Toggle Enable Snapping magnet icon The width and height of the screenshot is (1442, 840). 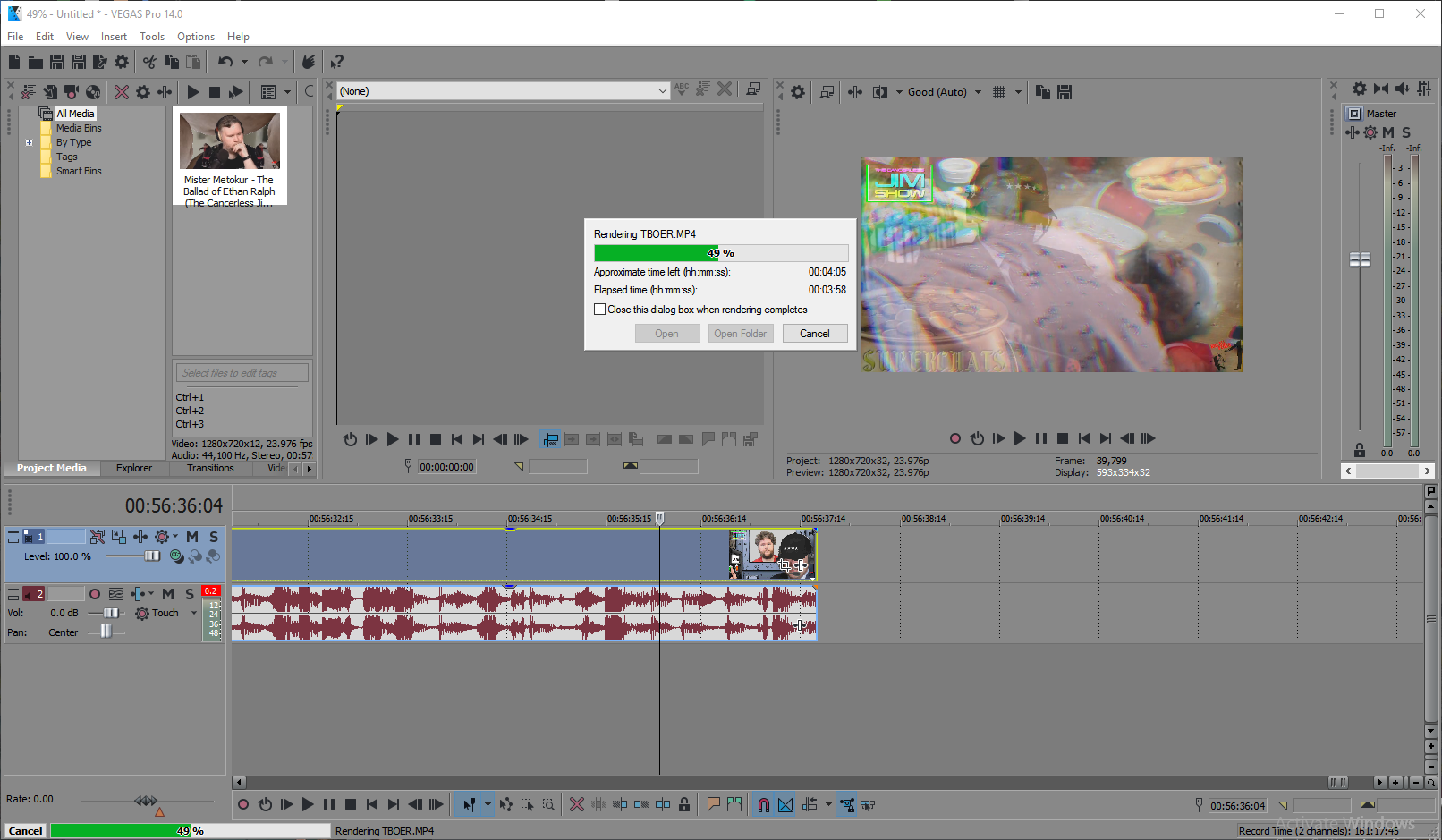[x=764, y=804]
